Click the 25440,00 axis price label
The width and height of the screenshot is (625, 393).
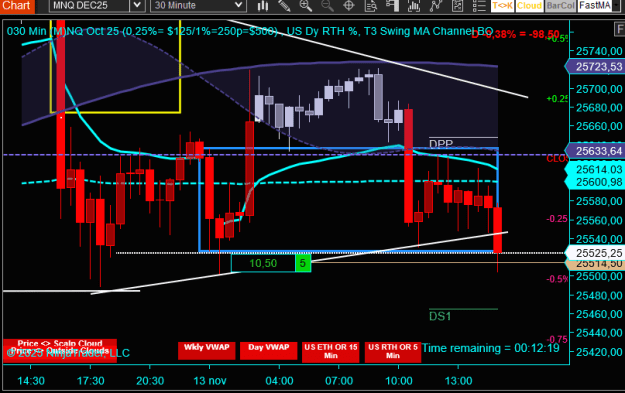(599, 333)
